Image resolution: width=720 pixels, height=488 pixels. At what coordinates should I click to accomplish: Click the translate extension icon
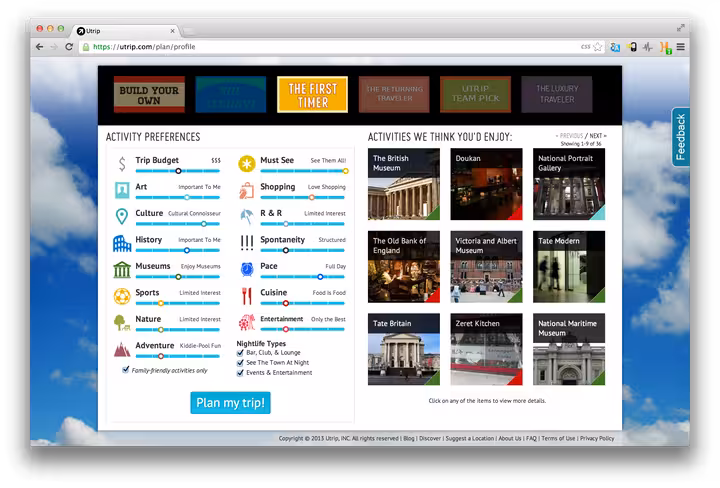615,47
